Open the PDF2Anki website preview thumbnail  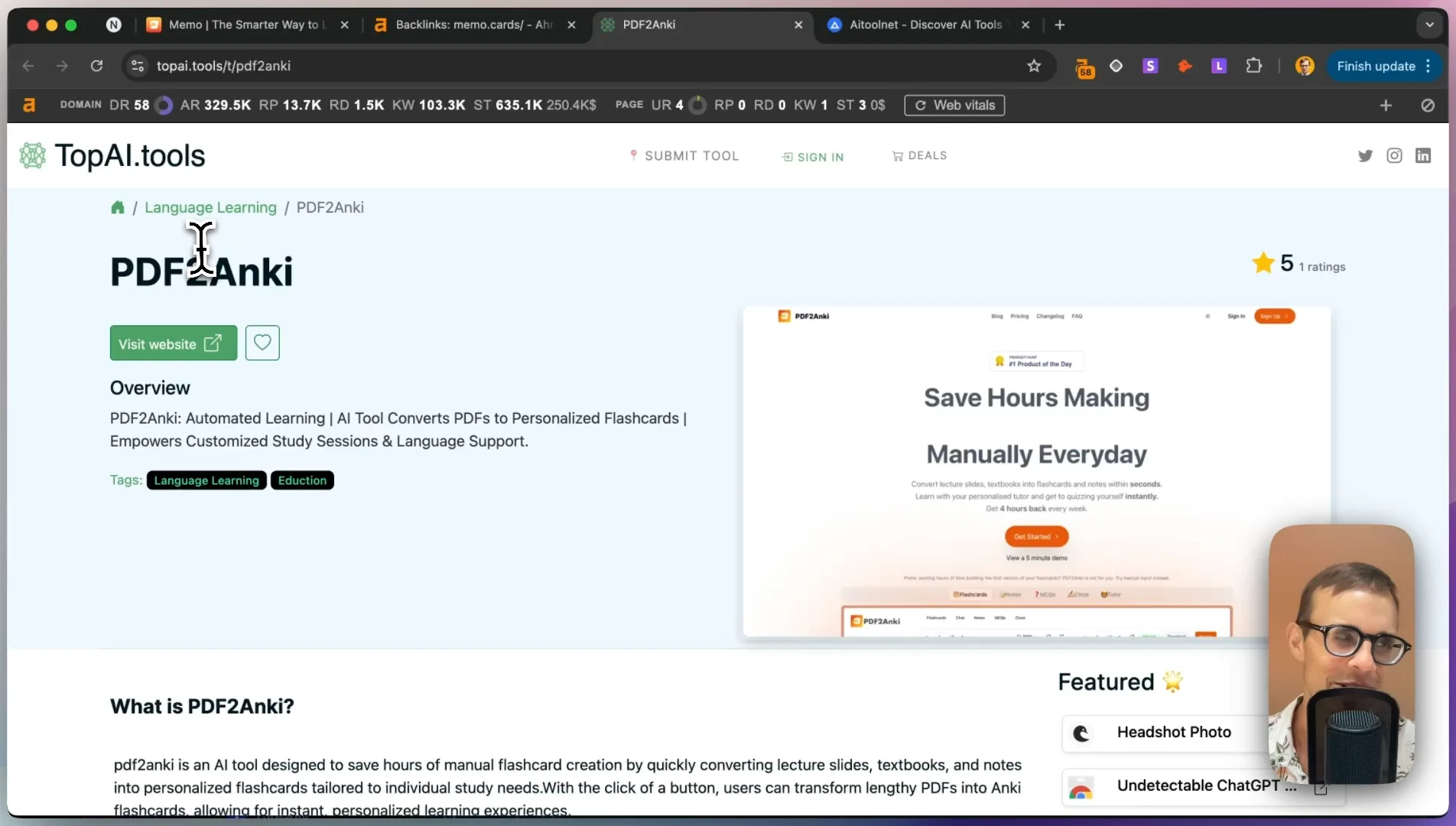click(1036, 472)
